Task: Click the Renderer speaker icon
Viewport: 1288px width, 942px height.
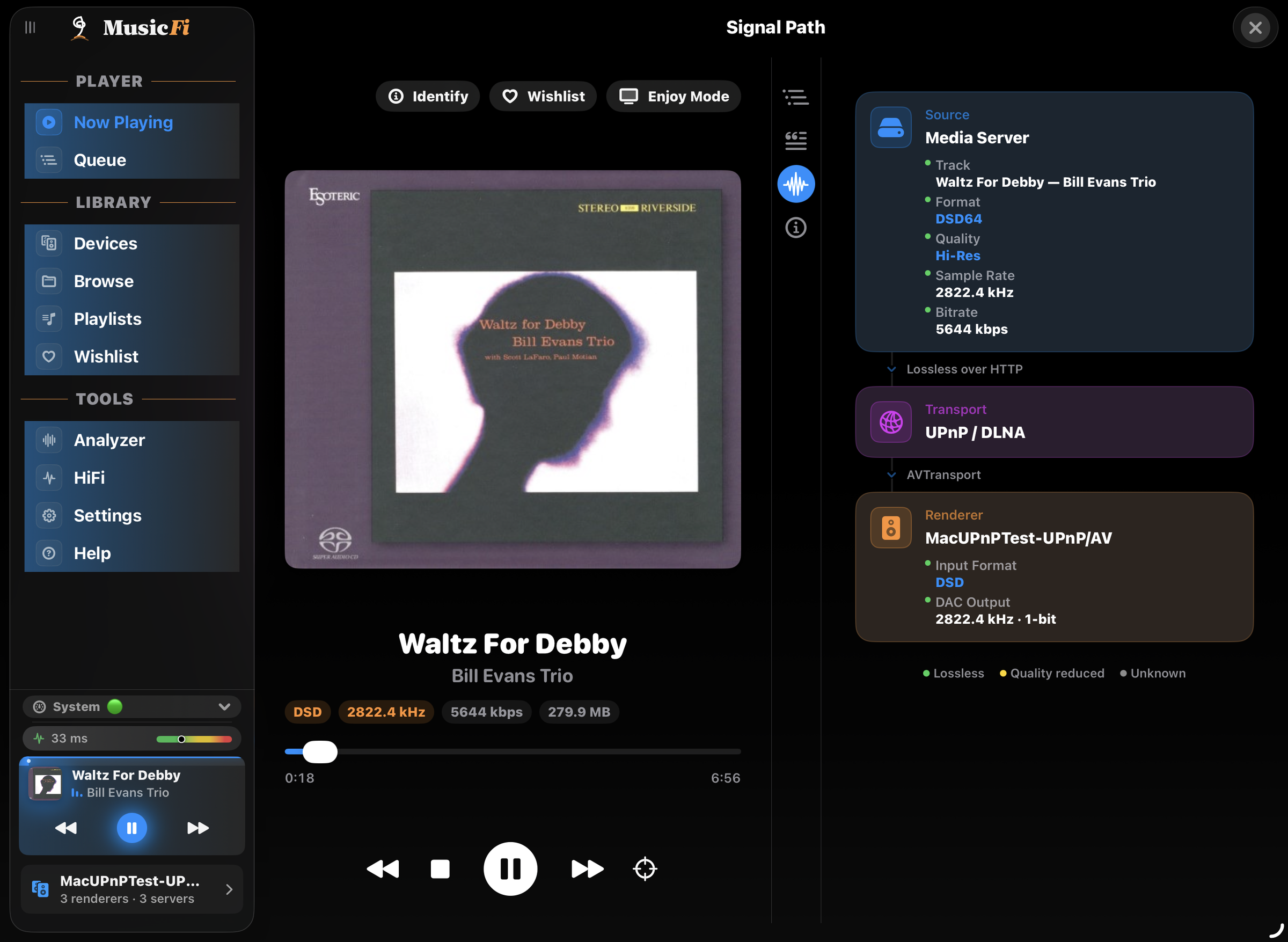Action: click(x=890, y=528)
